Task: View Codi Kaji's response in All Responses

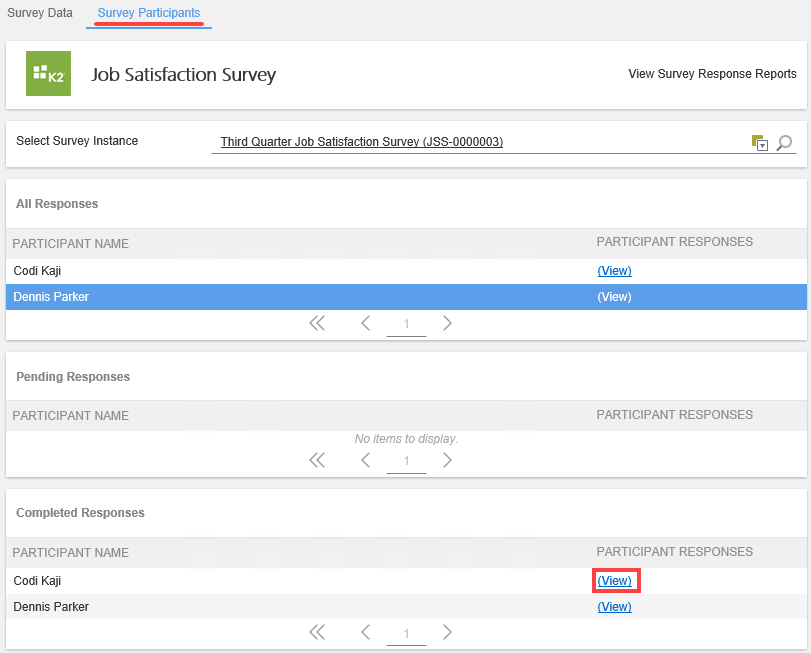Action: pyautogui.click(x=614, y=271)
